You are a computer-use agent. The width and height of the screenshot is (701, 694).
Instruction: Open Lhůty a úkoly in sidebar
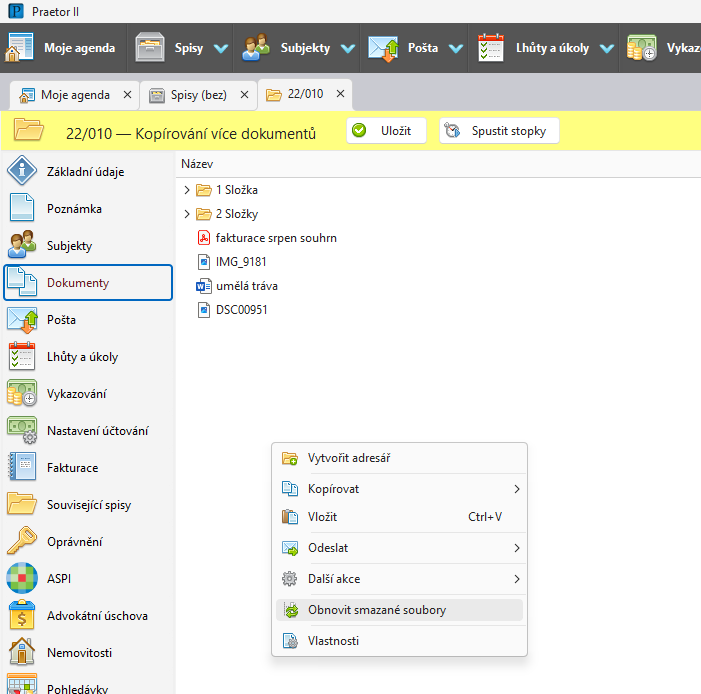pos(88,357)
